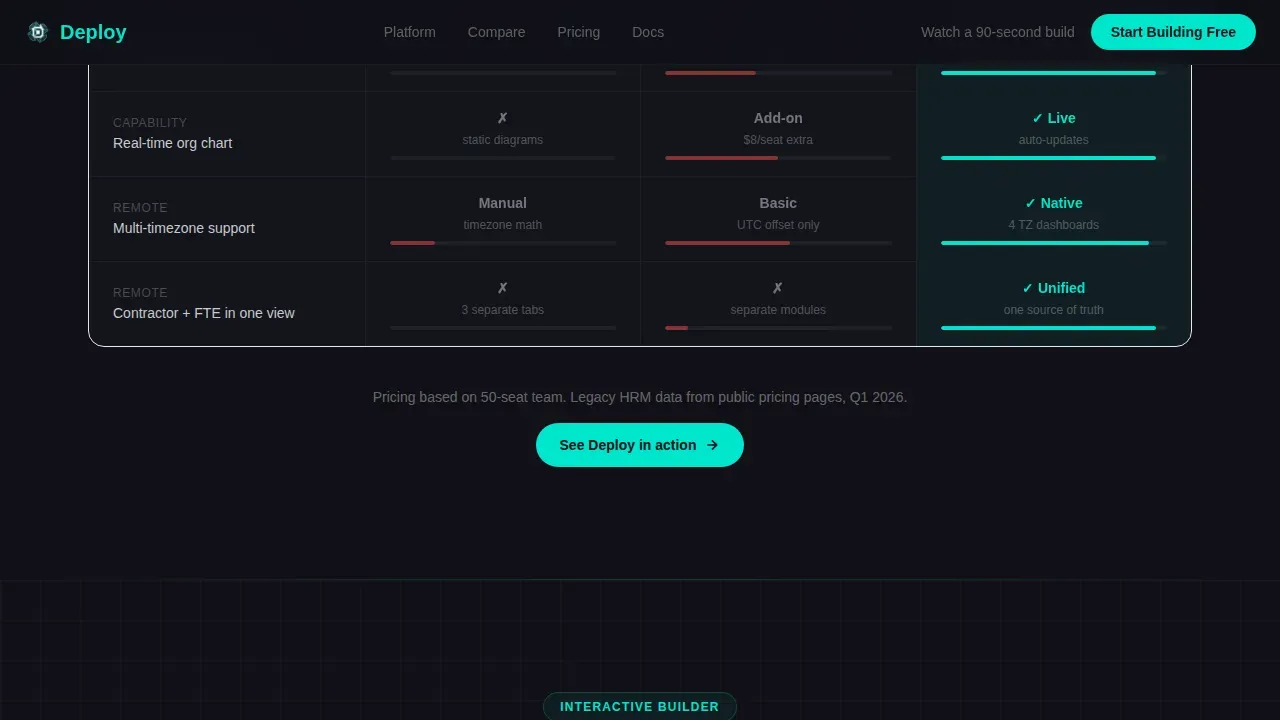The height and width of the screenshot is (720, 1280).
Task: Click the progress bar under Add-on
Action: [x=778, y=158]
